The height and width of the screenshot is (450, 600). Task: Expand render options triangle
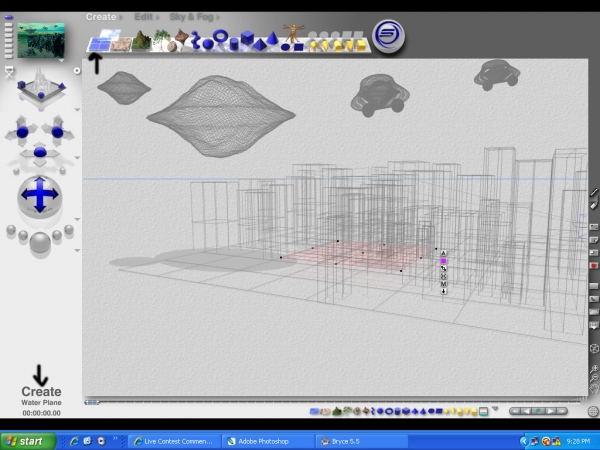77,250
